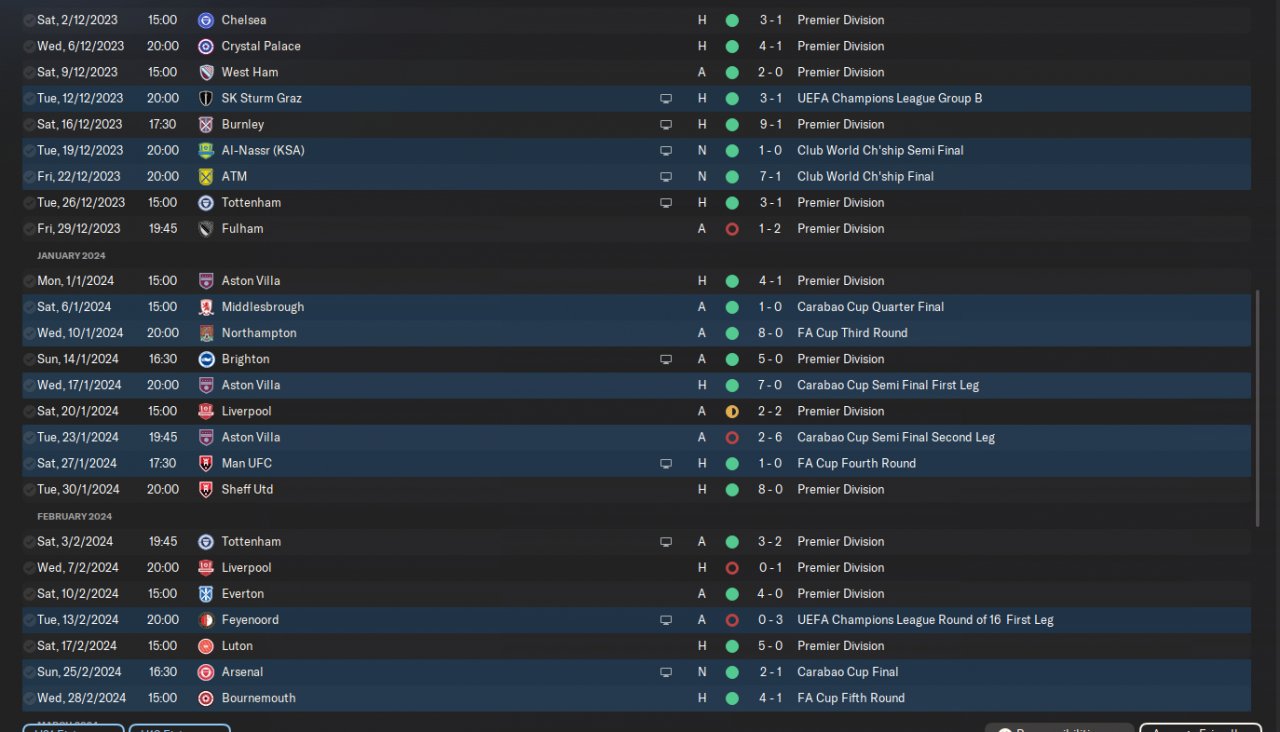Click the Chelsea club badge
This screenshot has height=732, width=1280.
pyautogui.click(x=206, y=20)
